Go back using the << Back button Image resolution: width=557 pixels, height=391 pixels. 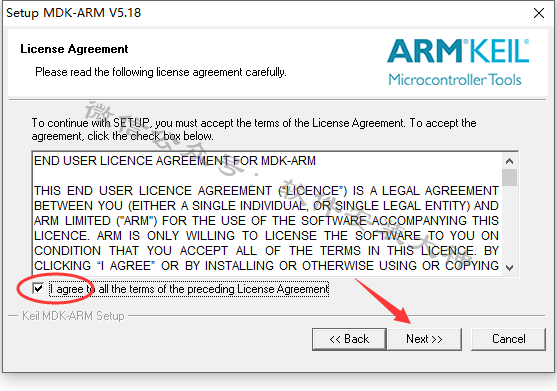coord(349,339)
